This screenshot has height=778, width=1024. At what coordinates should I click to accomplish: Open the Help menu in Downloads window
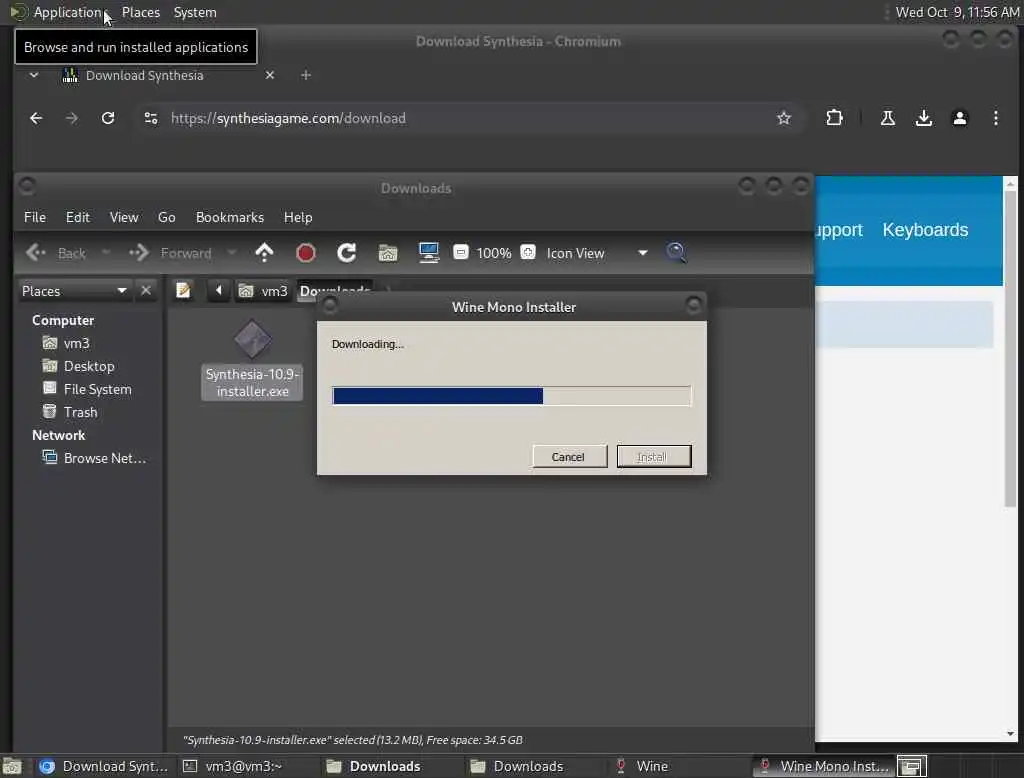coord(298,218)
